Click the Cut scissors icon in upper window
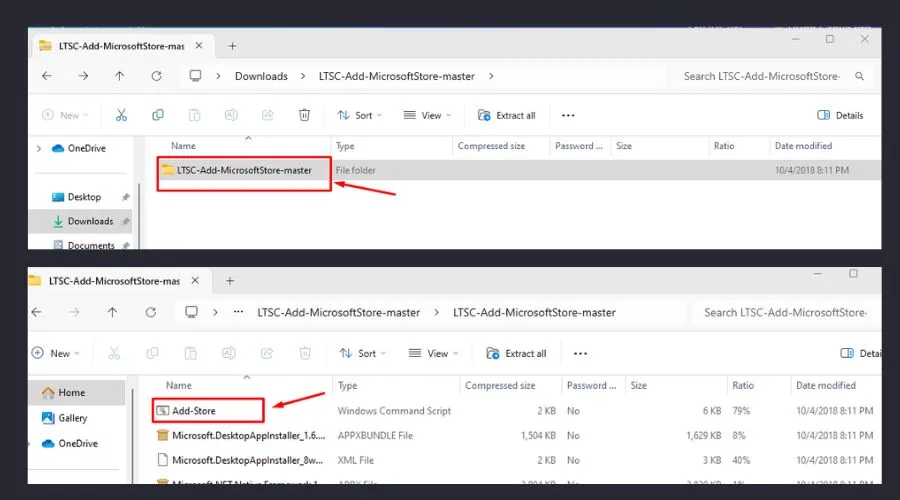Viewport: 900px width, 500px height. coord(121,115)
